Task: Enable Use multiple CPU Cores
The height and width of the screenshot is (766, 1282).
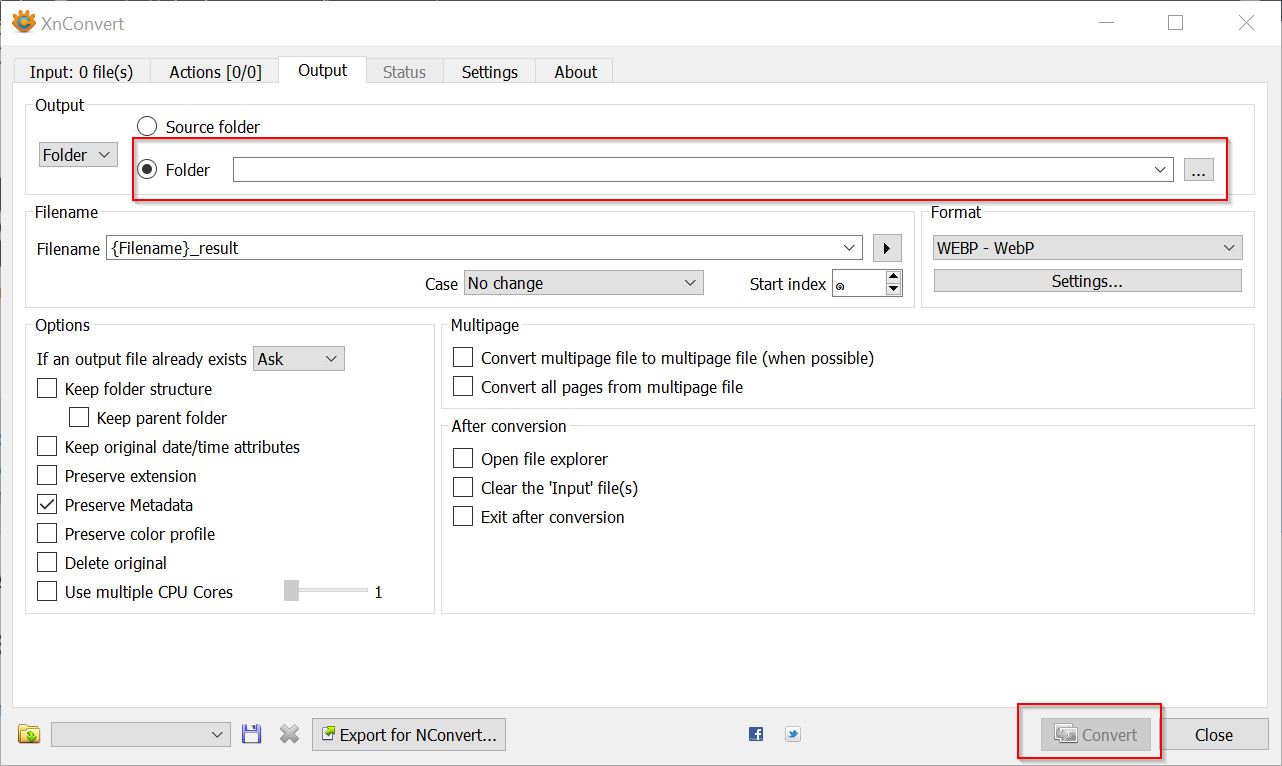Action: (47, 592)
